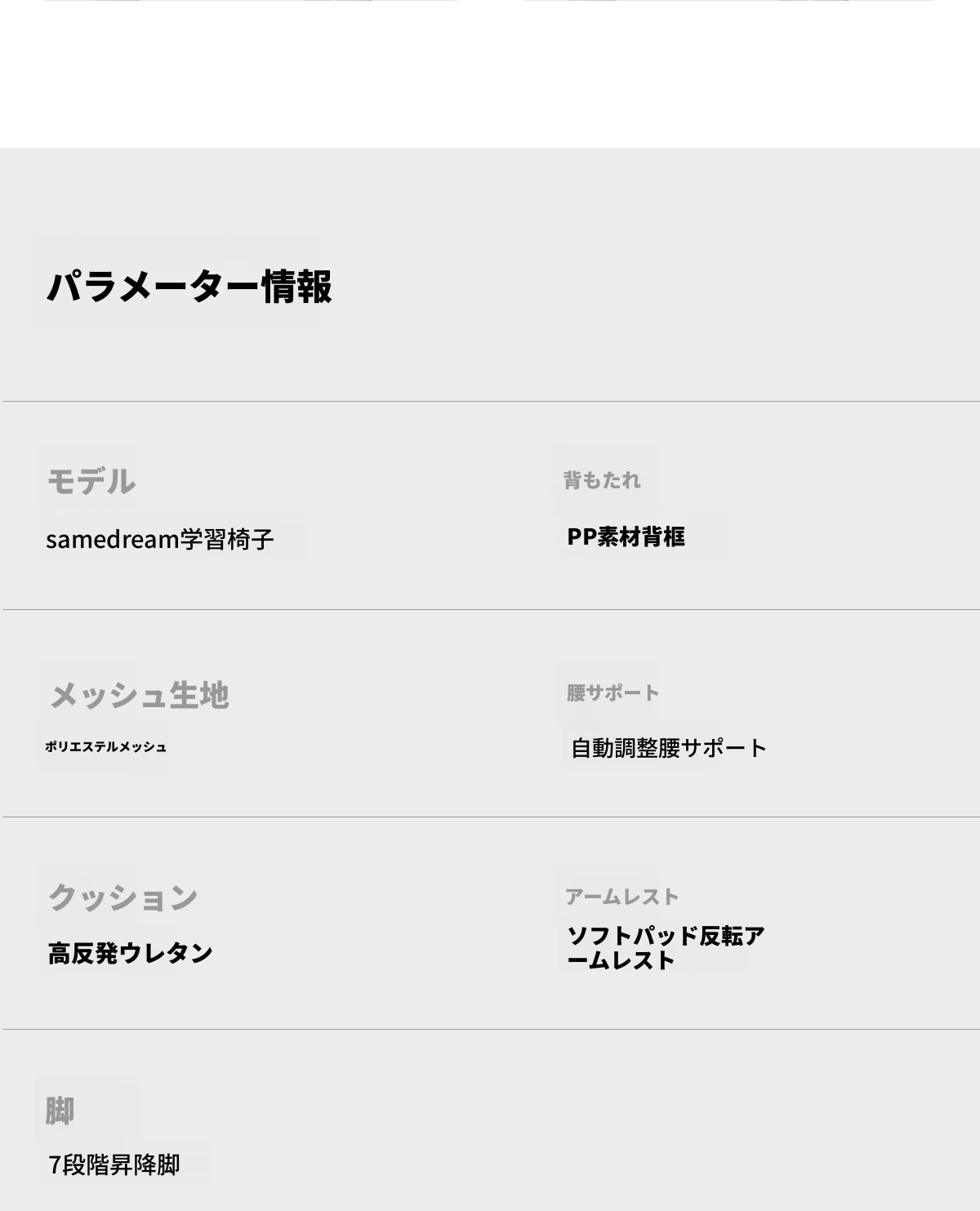Select the 脚 label
Screen dimensions: 980x1211
(60, 1111)
